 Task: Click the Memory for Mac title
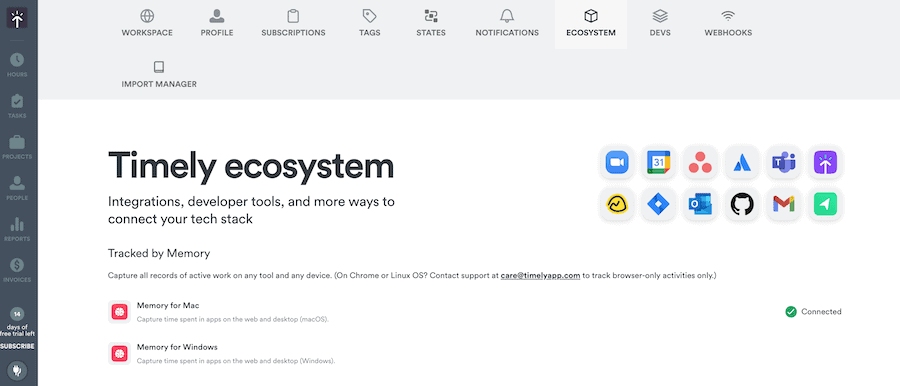[x=168, y=305]
